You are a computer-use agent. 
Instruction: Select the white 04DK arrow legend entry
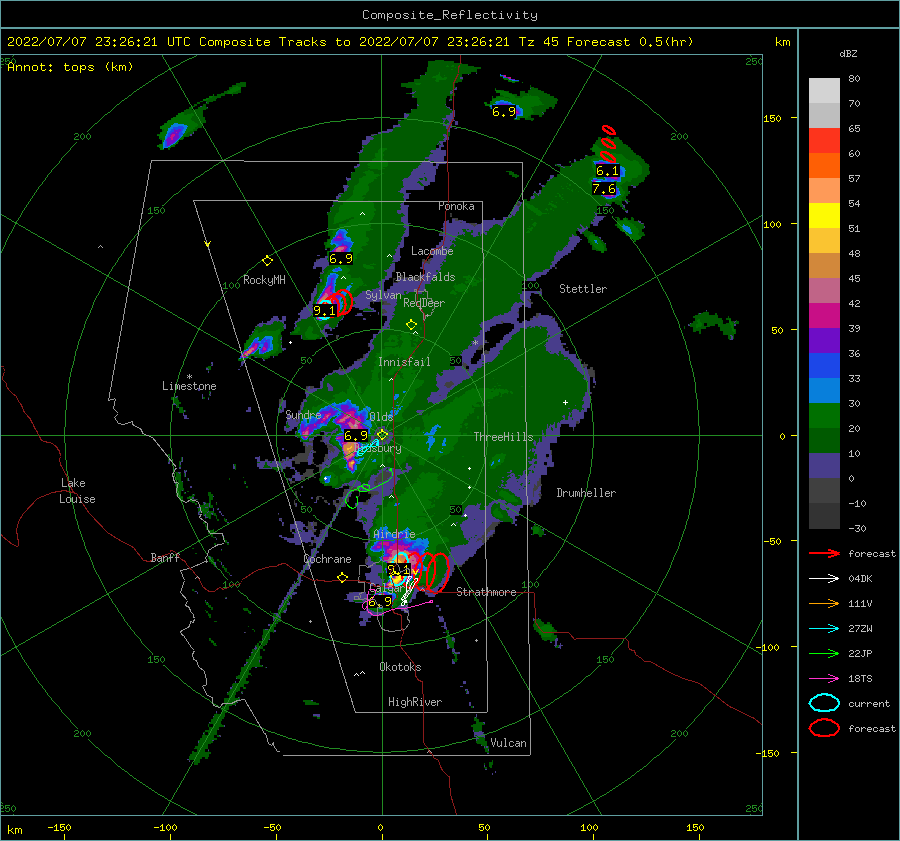pyautogui.click(x=824, y=578)
